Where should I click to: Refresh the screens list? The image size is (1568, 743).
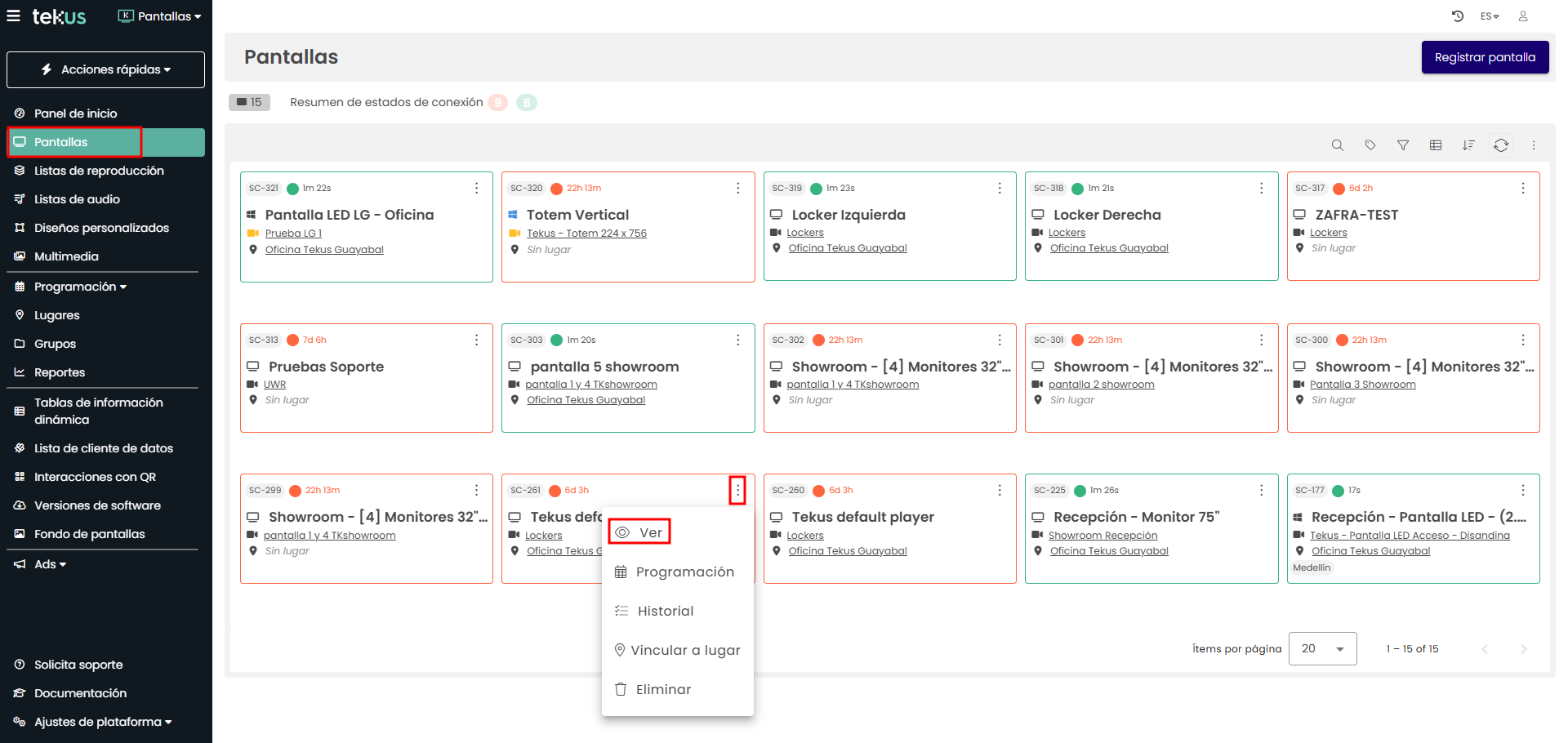pyautogui.click(x=1500, y=145)
